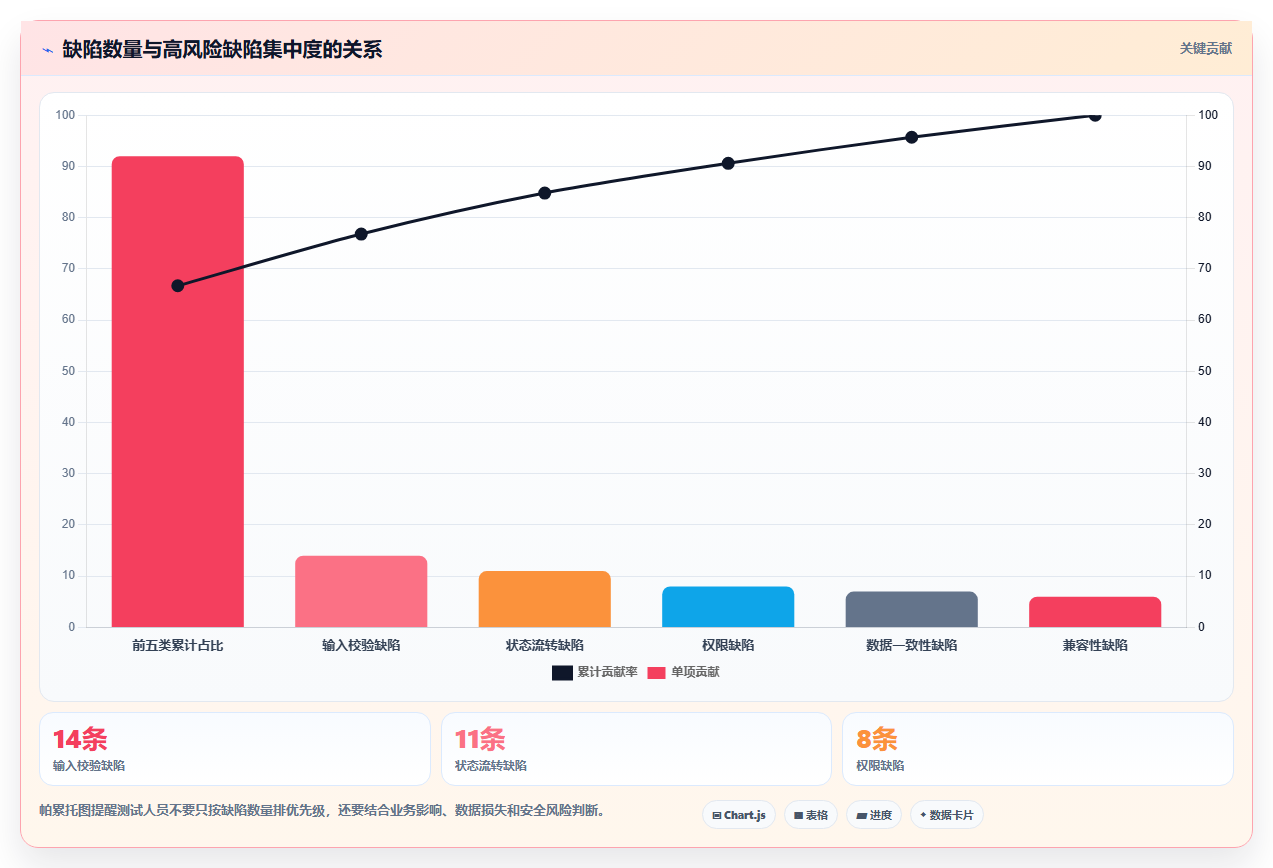Viewport: 1273px width, 868px height.
Task: Click the orange 状态流转缺陷 bar
Action: tap(545, 599)
